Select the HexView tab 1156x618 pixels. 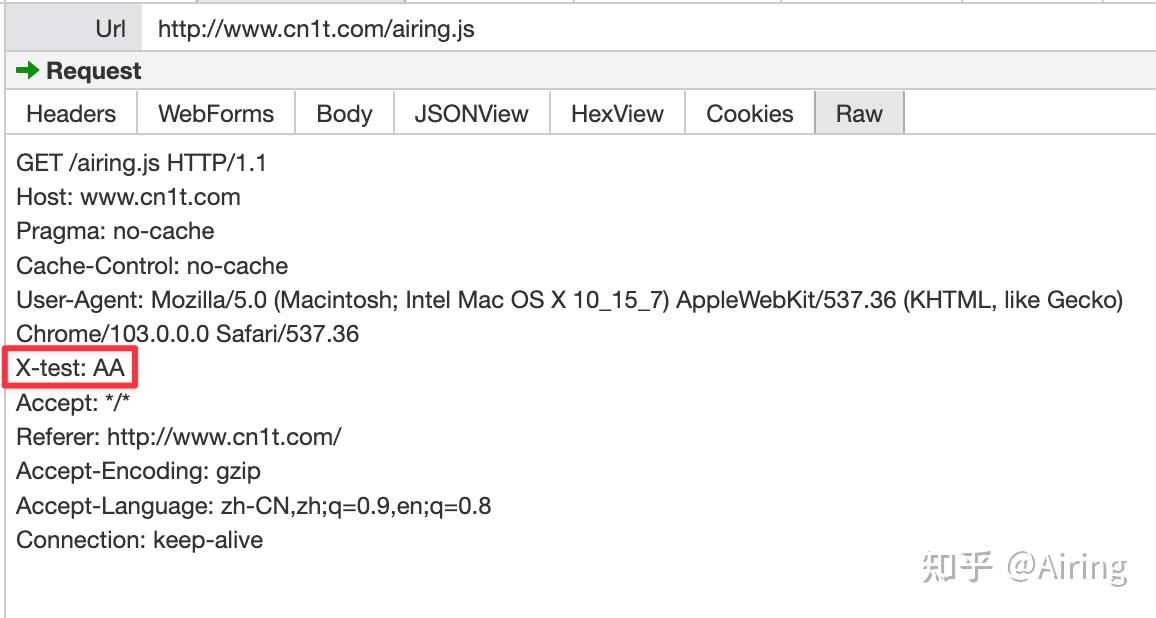[x=617, y=114]
